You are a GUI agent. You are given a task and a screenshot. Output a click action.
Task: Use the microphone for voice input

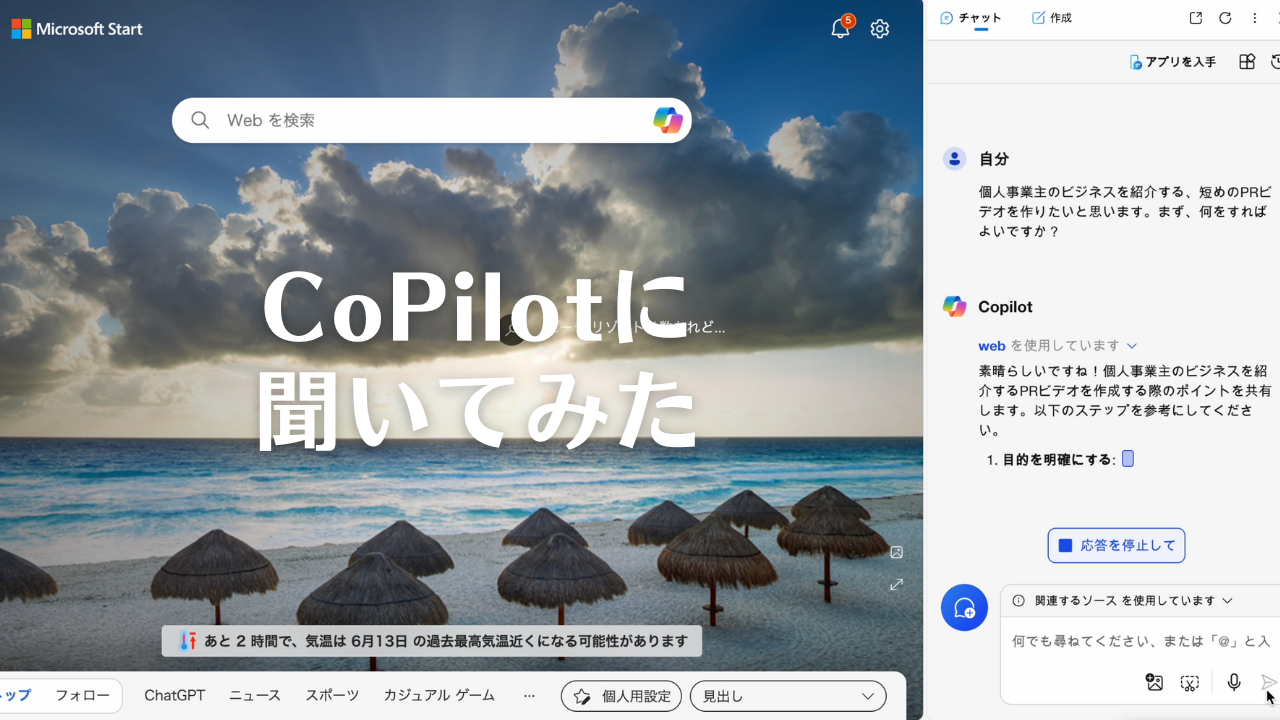(x=1234, y=683)
